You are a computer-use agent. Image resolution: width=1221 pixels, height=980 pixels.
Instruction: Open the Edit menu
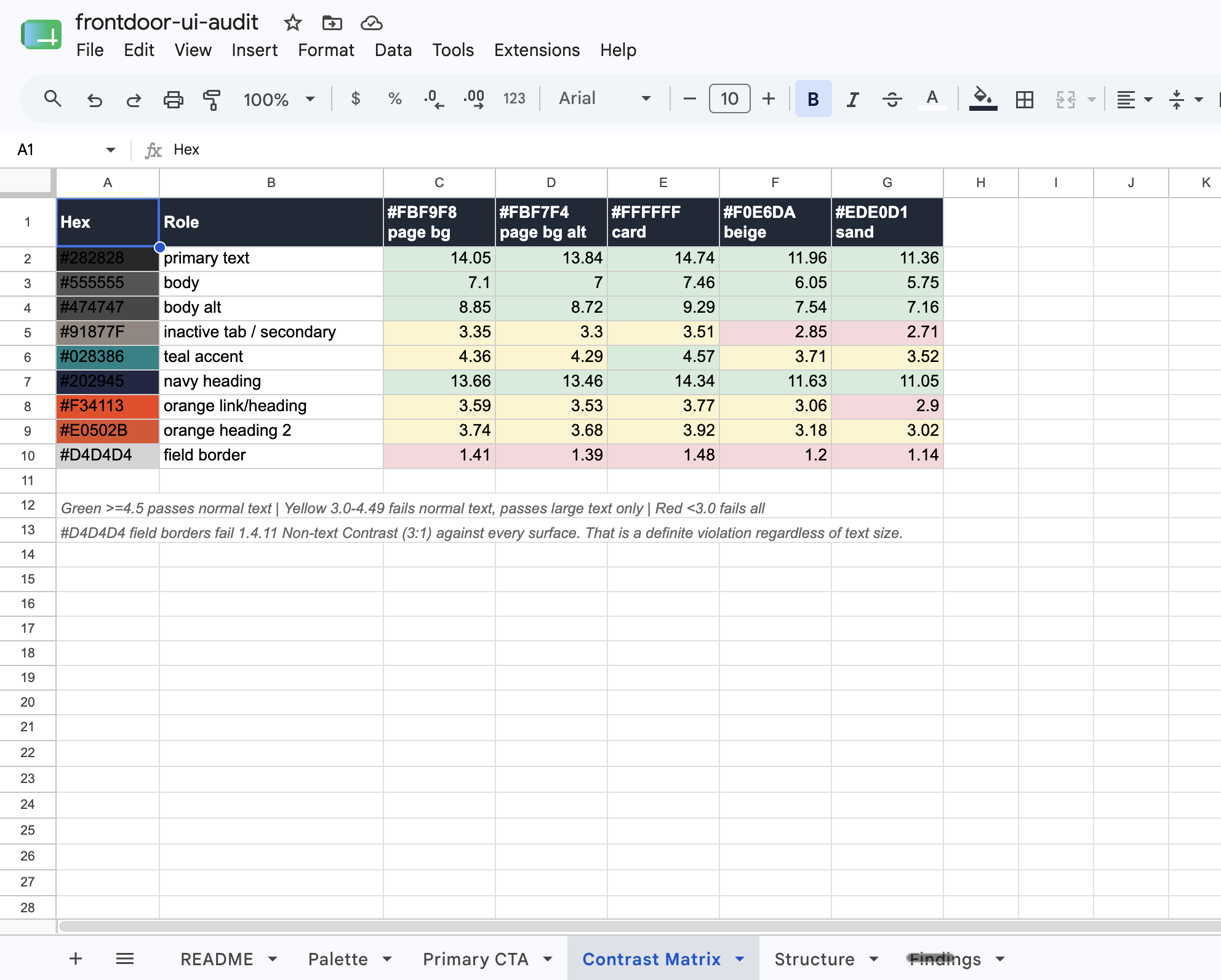tap(138, 50)
